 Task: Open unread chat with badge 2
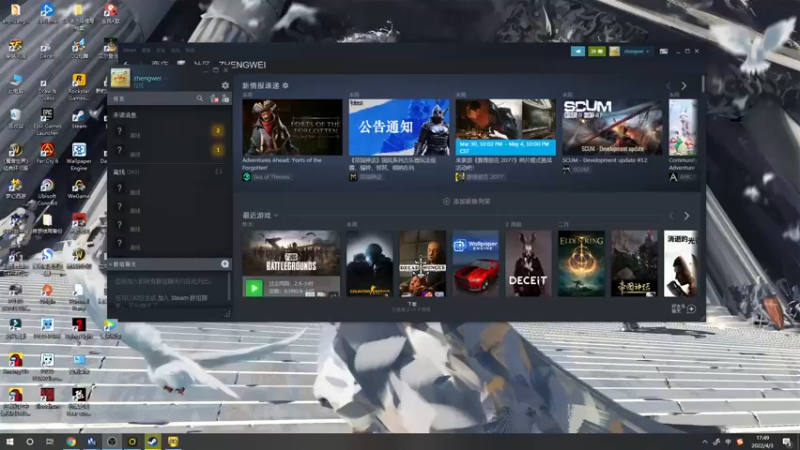[x=169, y=132]
